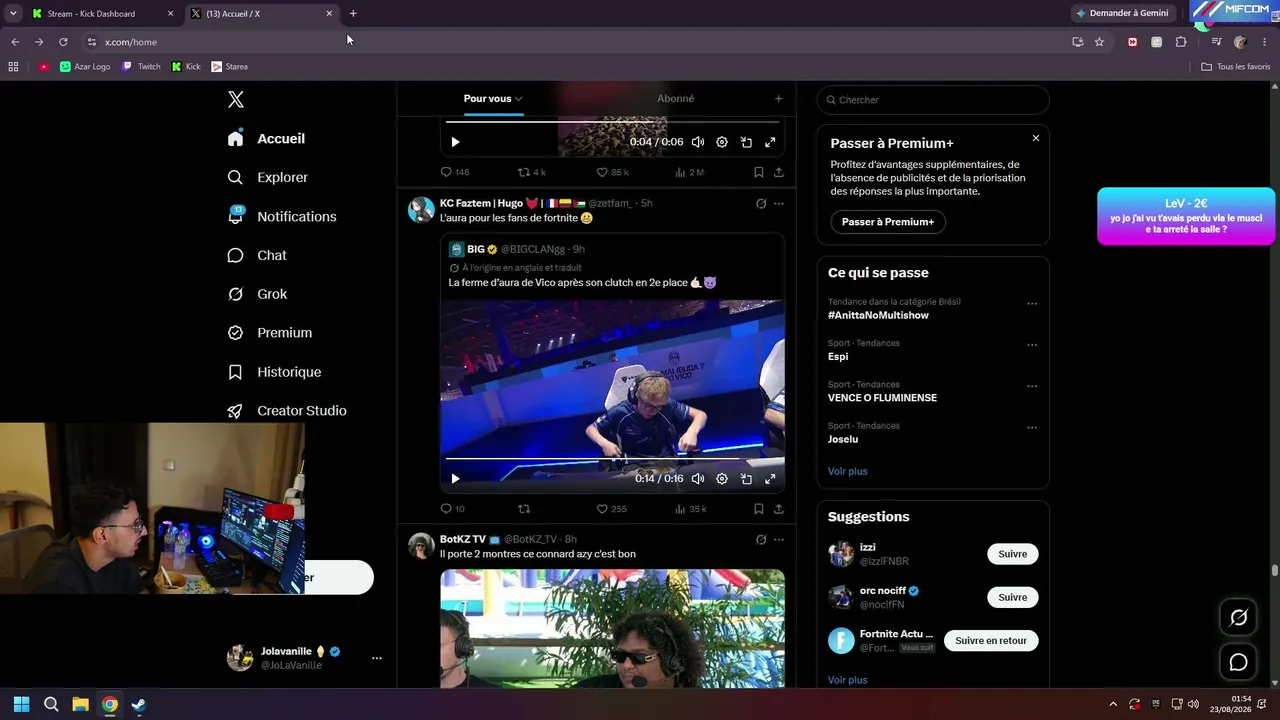Open a new Chrome tab
This screenshot has width=1280, height=720.
pyautogui.click(x=353, y=14)
